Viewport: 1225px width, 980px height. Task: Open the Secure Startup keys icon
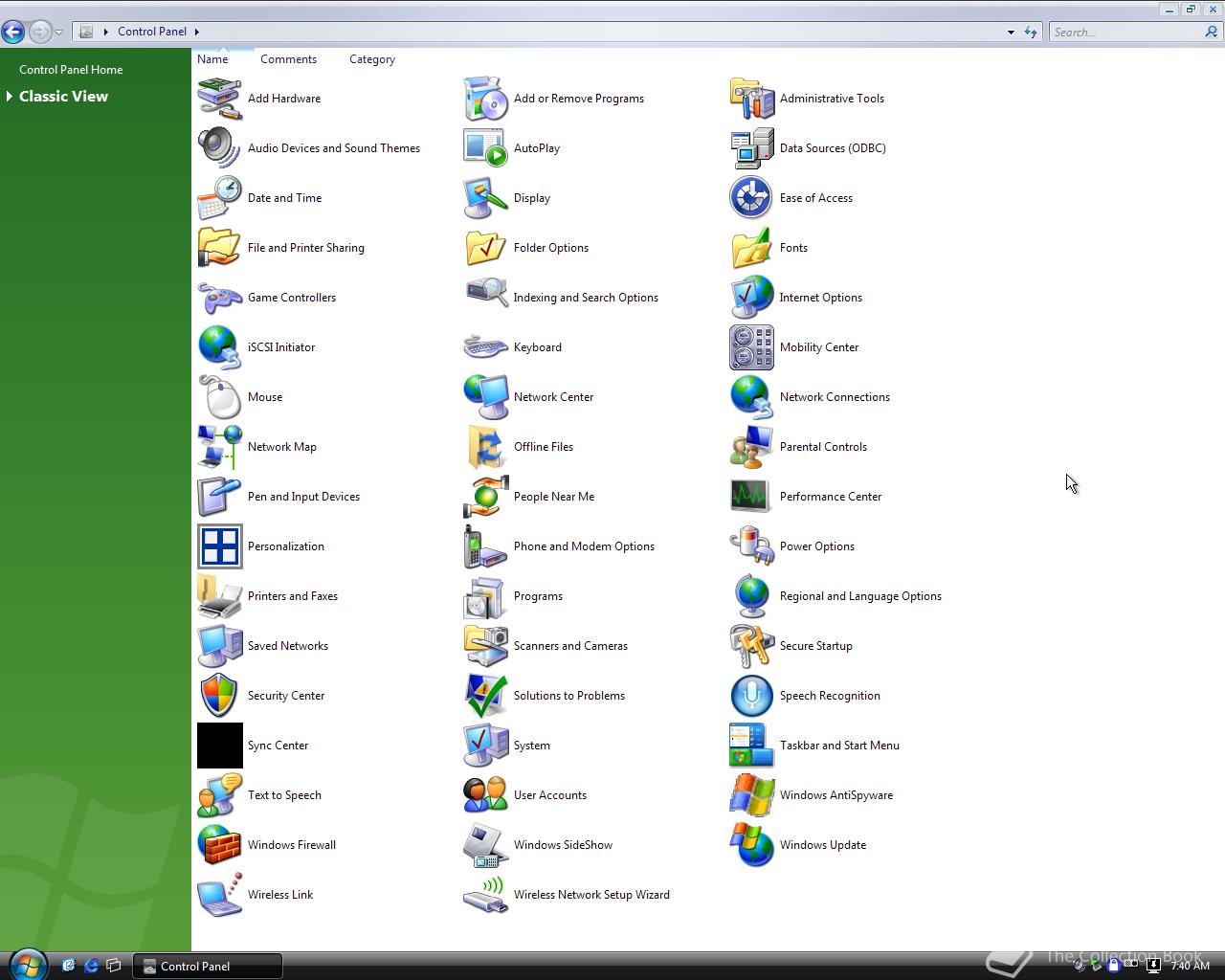click(x=751, y=646)
